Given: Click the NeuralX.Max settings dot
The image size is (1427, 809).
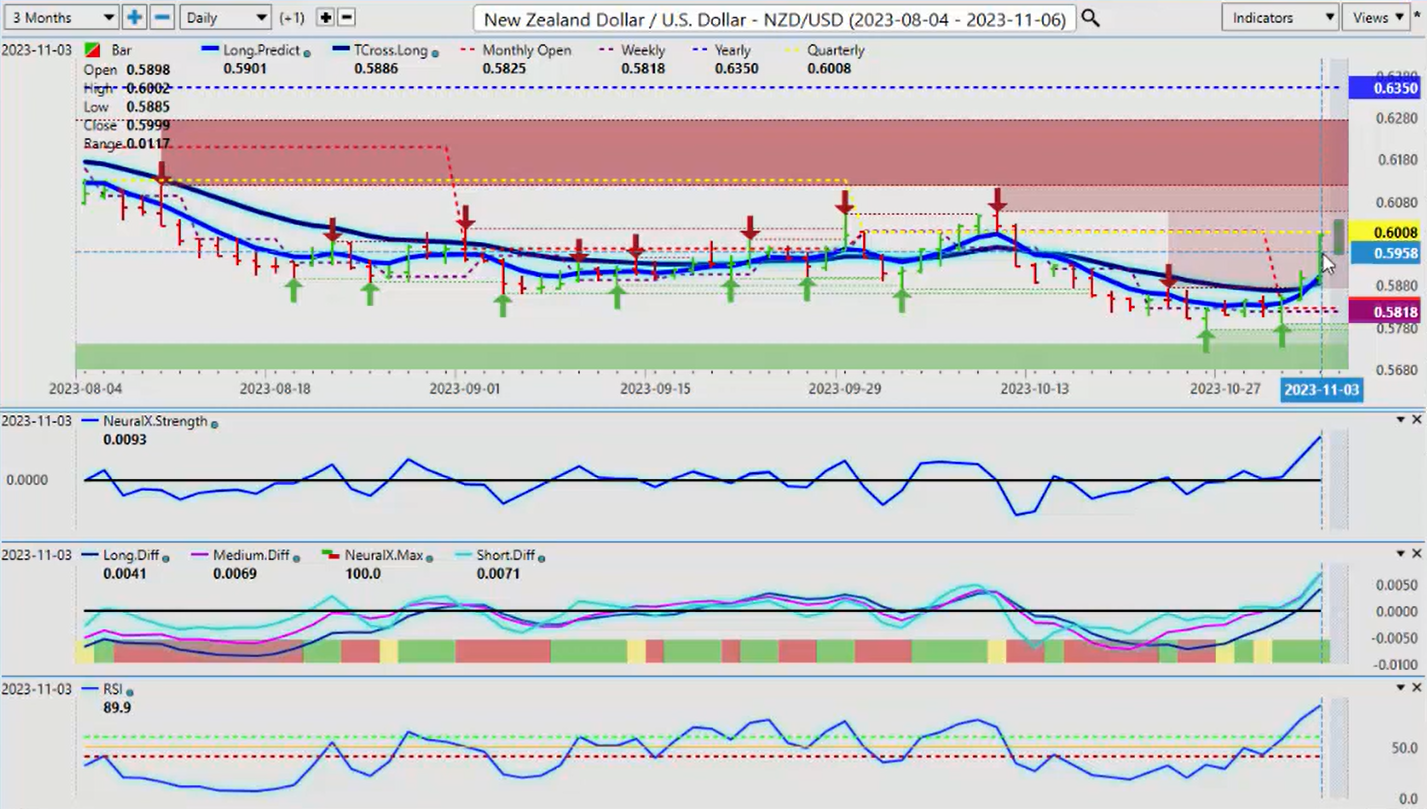Looking at the screenshot, I should click(428, 557).
